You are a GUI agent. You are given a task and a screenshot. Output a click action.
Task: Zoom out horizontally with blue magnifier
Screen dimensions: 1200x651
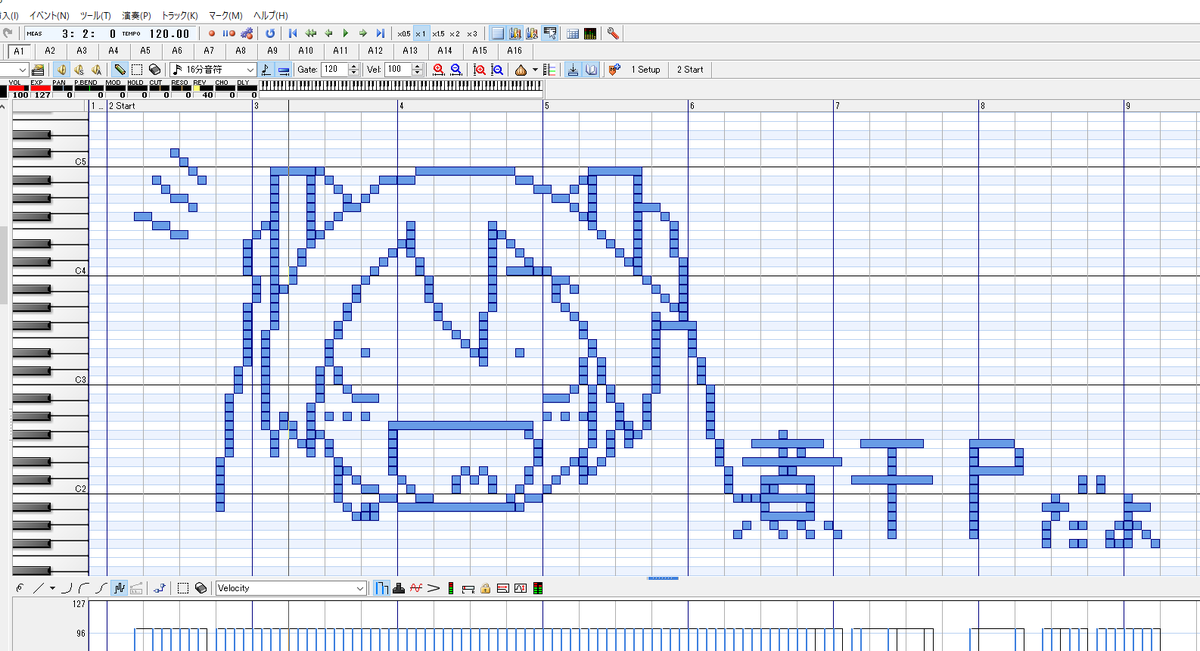click(456, 70)
